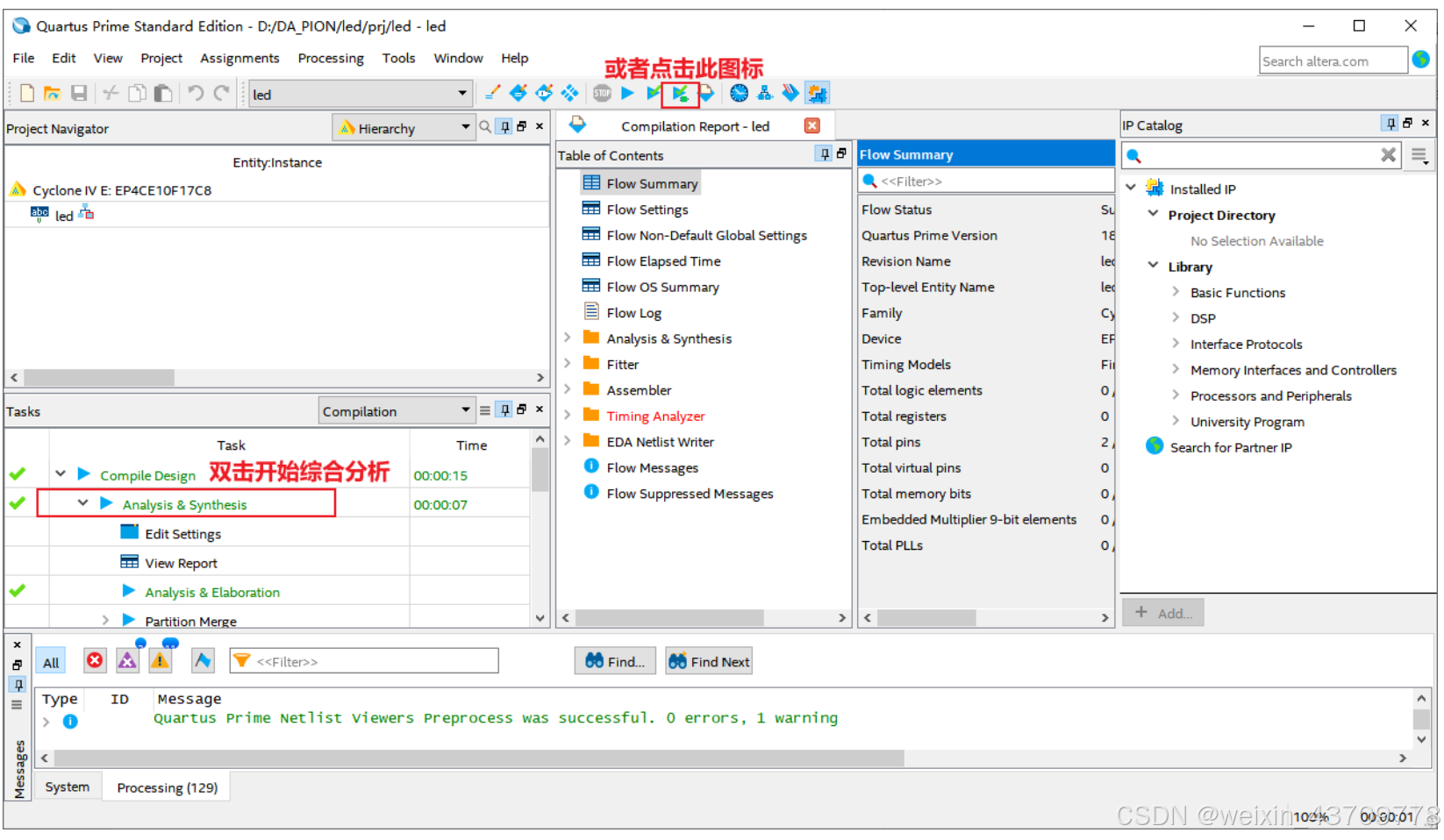1444x840 pixels.
Task: Toggle pin on Tasks panel
Action: 504,410
